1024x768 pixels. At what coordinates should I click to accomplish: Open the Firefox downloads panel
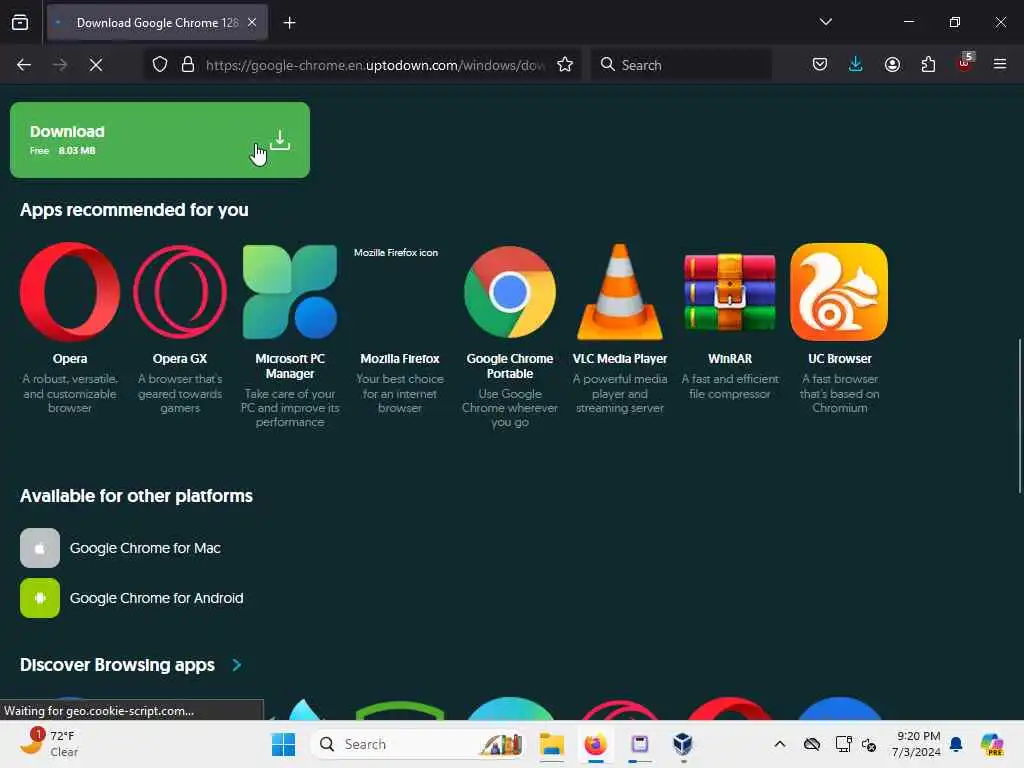click(x=856, y=64)
